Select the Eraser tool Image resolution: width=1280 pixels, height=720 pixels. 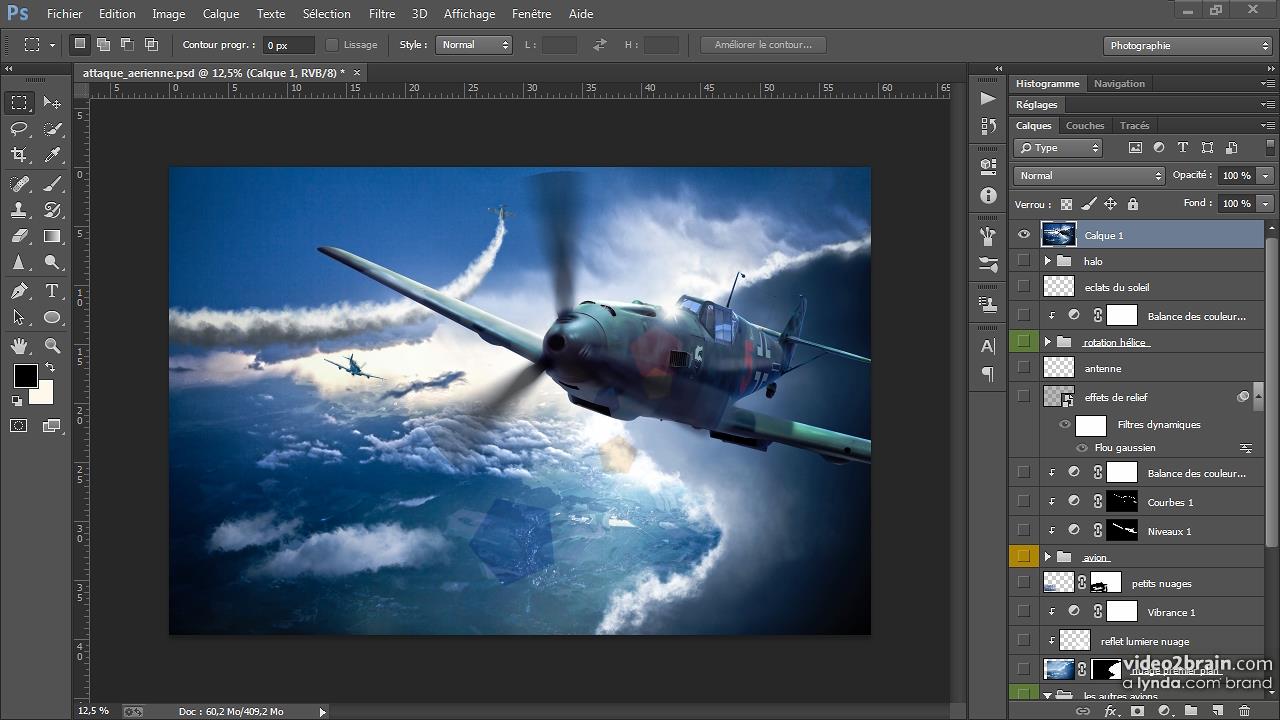[19, 237]
